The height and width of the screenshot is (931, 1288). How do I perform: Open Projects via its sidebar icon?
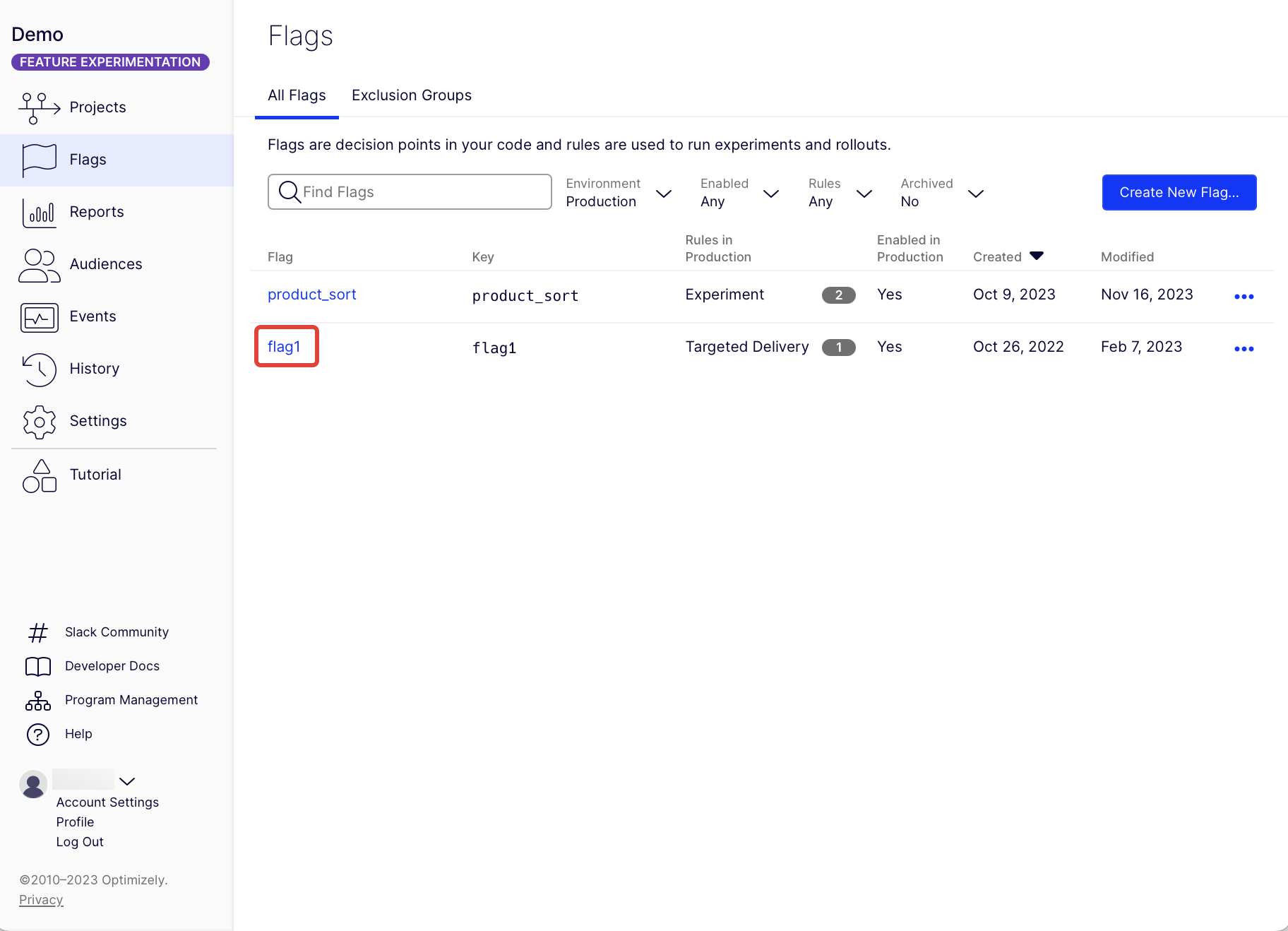(39, 108)
